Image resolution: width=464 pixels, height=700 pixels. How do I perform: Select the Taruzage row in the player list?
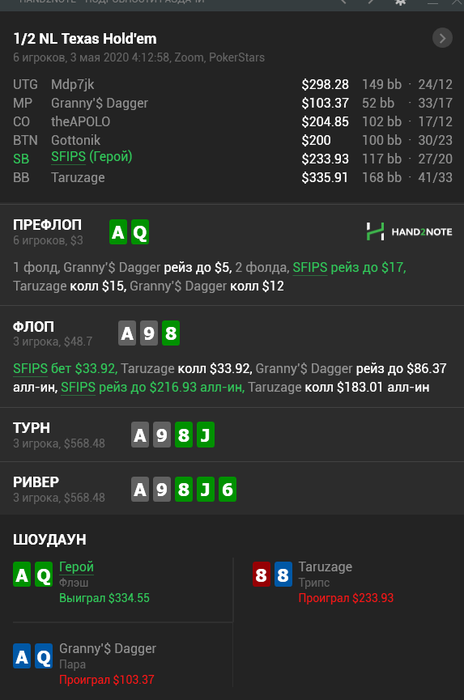(232, 178)
